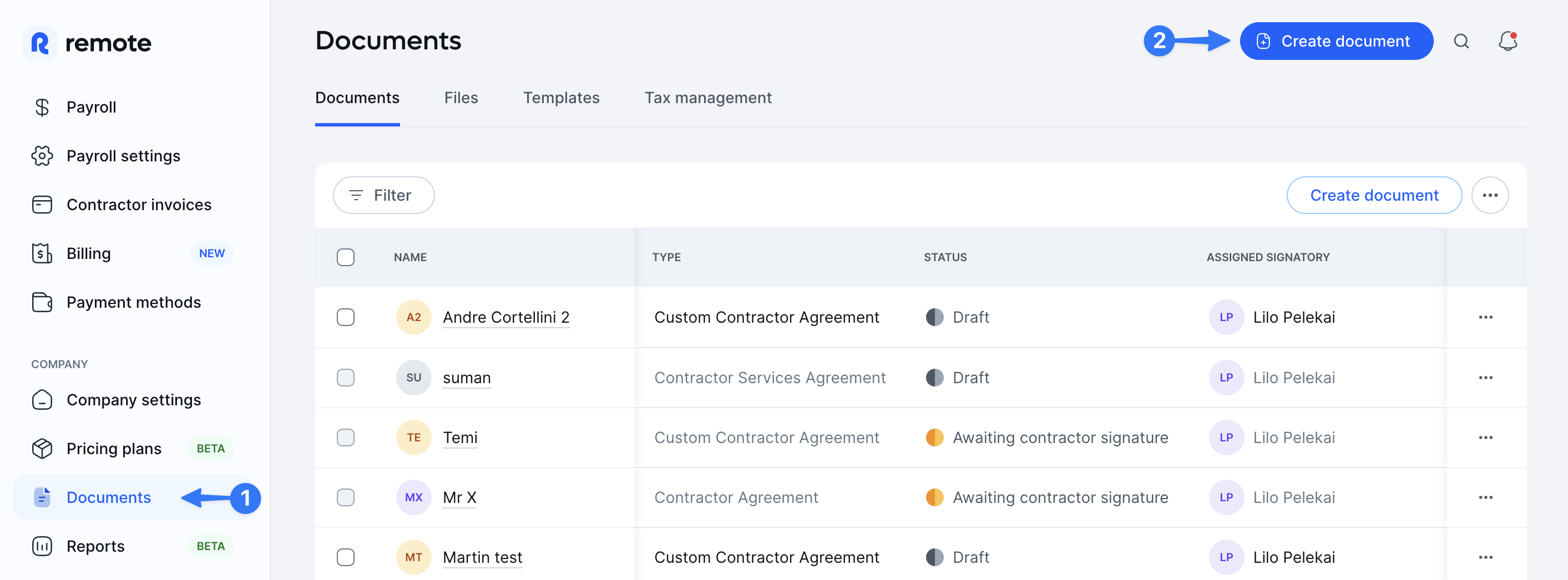Viewport: 1568px width, 580px height.
Task: Open row actions menu for suman
Action: [1485, 378]
